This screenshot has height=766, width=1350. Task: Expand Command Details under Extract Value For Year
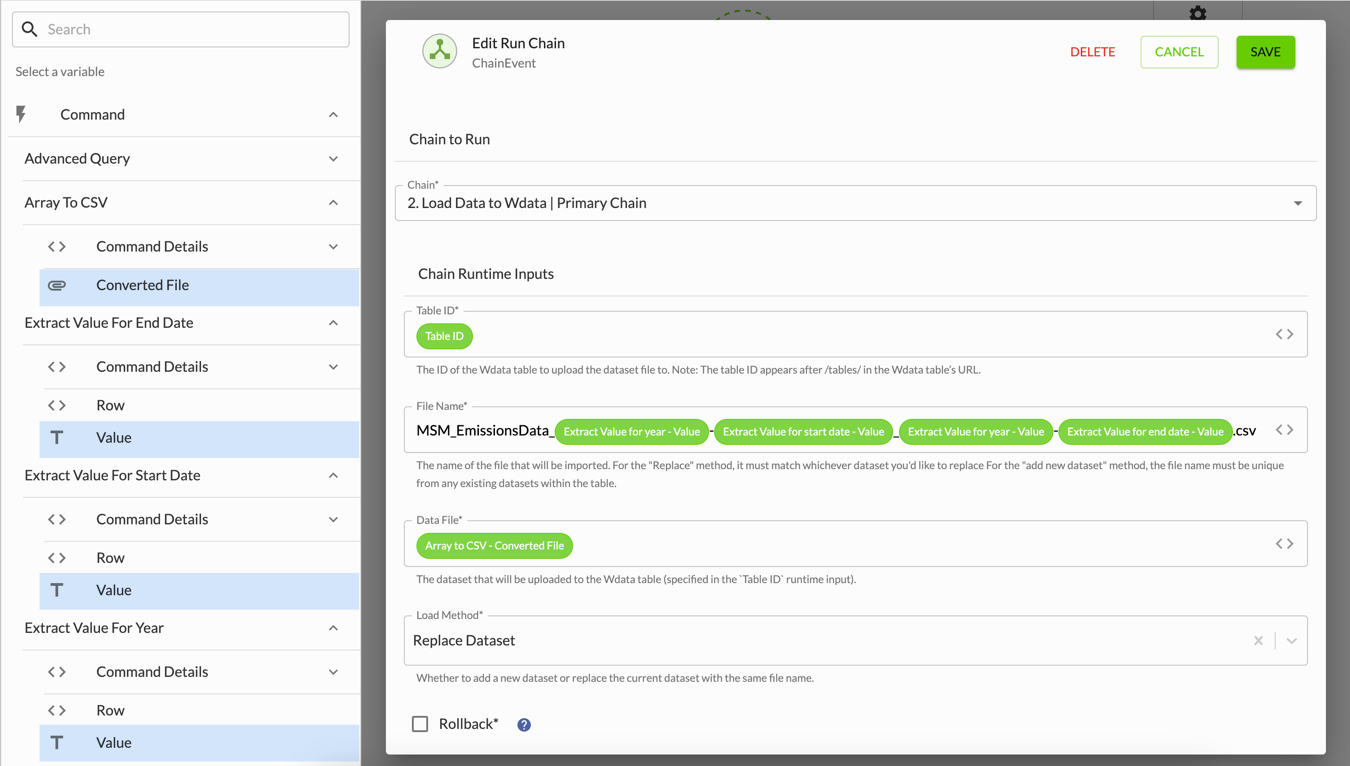point(333,672)
